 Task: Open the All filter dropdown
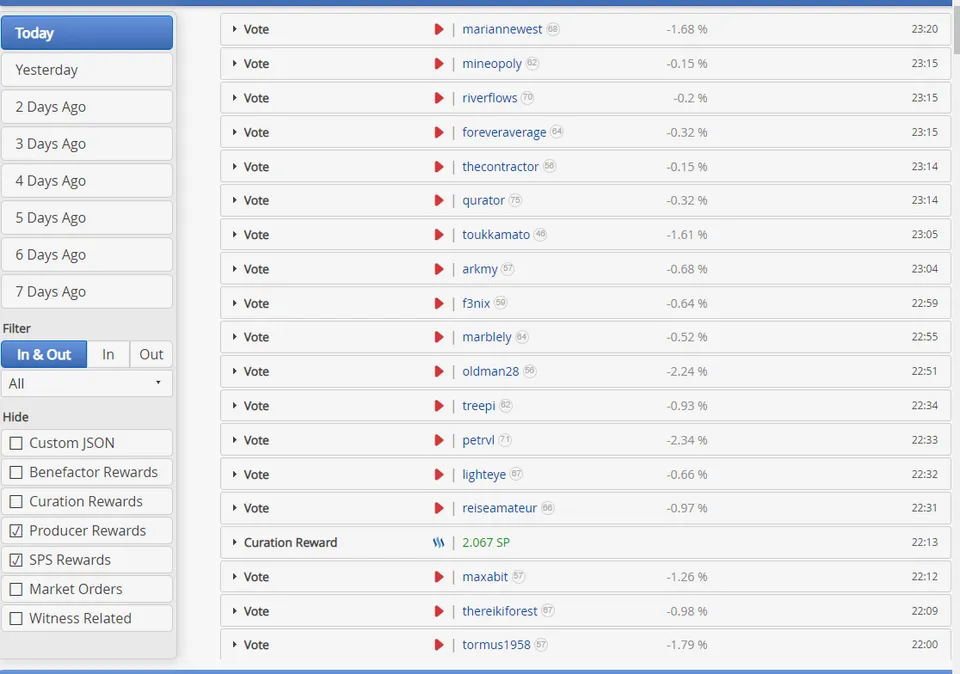(x=87, y=383)
